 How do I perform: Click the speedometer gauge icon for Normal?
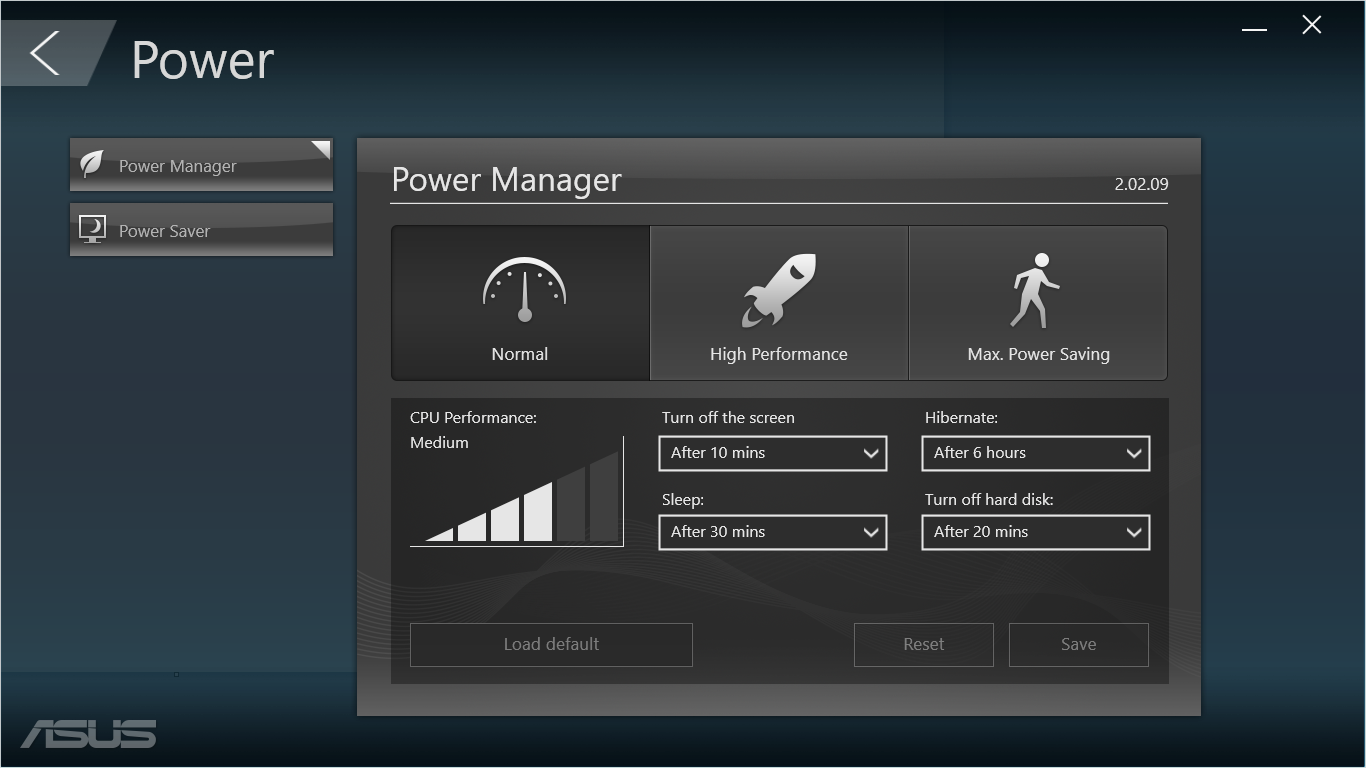point(524,290)
